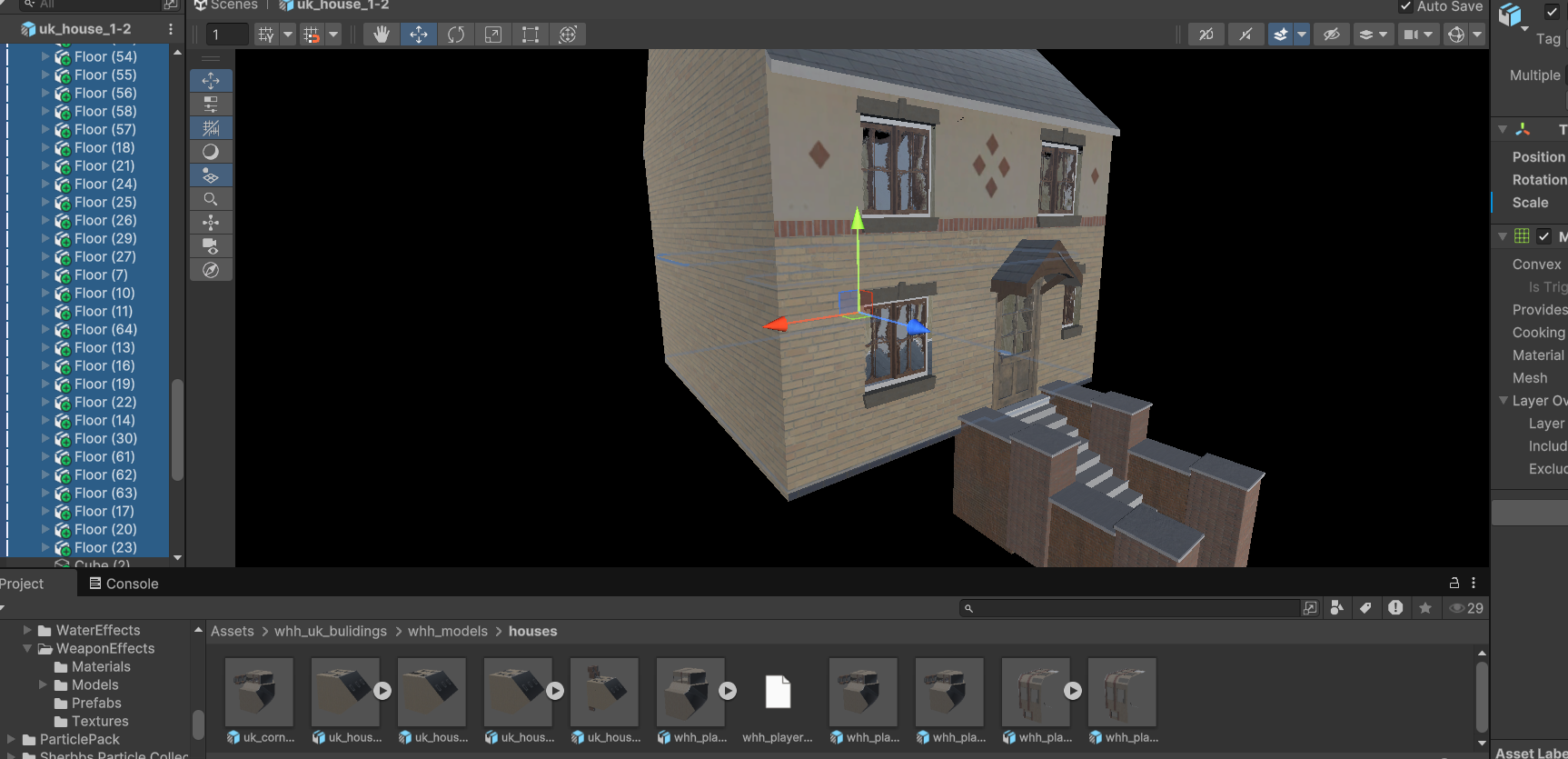Screen dimensions: 1568x759
Task: Select the Move tool in the top toolbar
Action: pyautogui.click(x=419, y=35)
